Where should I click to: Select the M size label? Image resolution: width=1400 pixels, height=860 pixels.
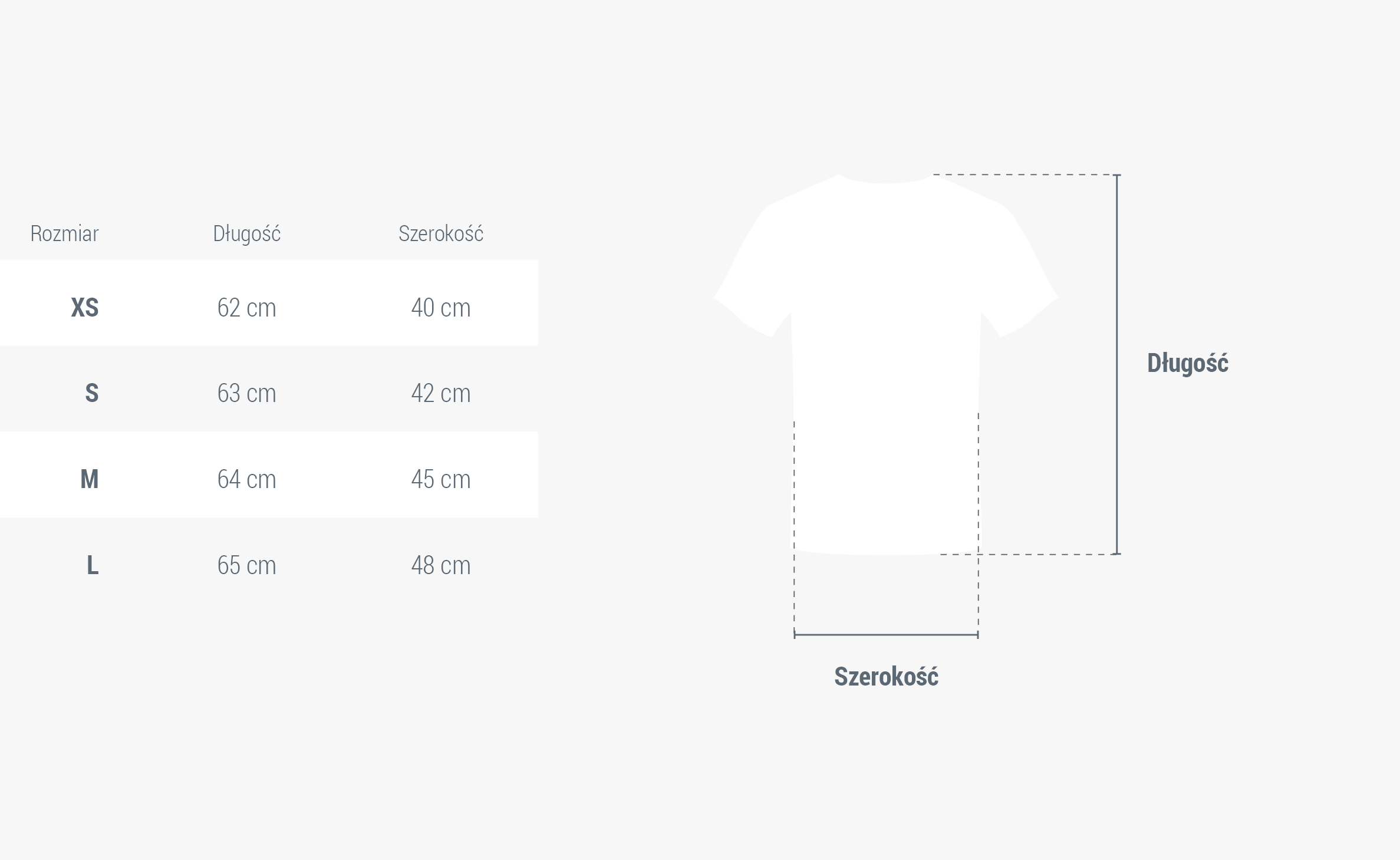pyautogui.click(x=90, y=479)
